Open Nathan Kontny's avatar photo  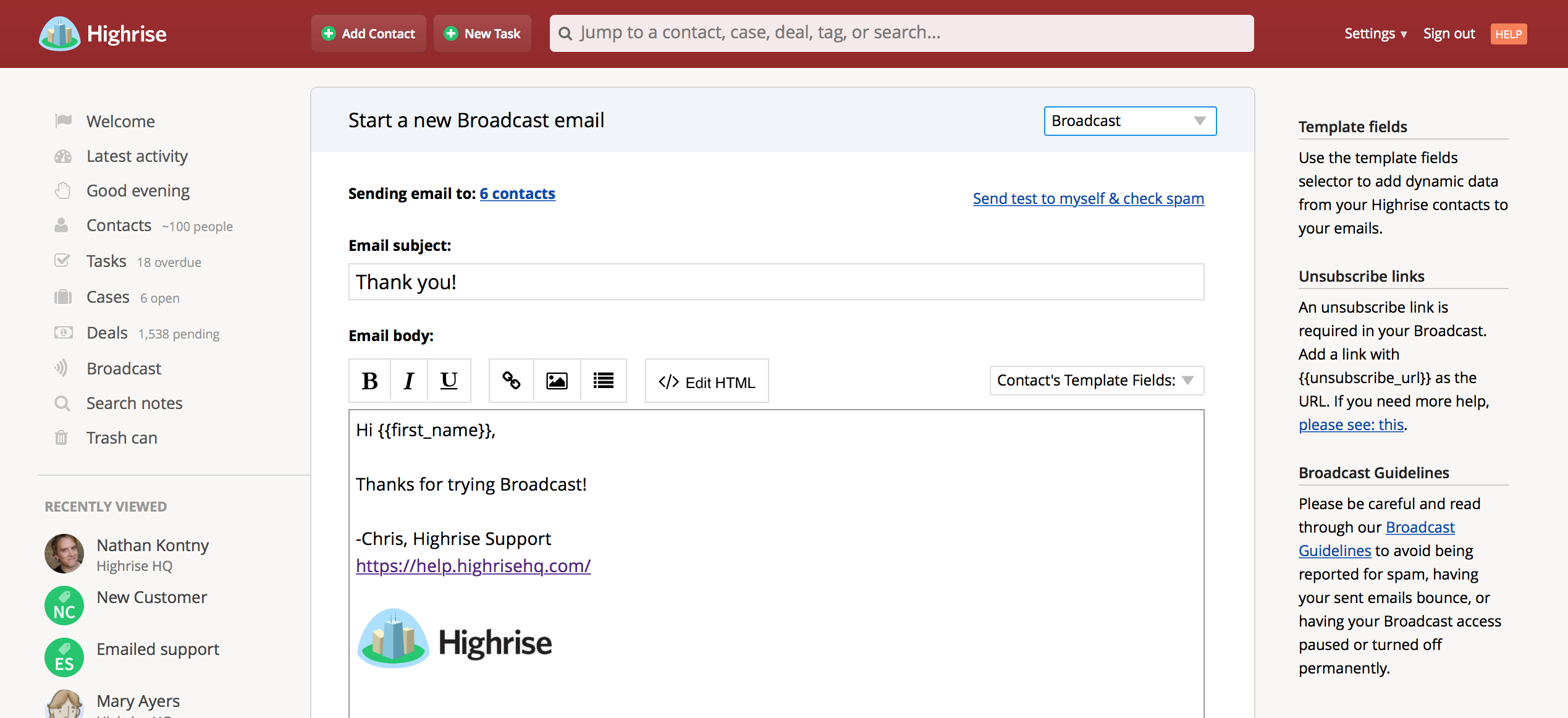coord(64,553)
